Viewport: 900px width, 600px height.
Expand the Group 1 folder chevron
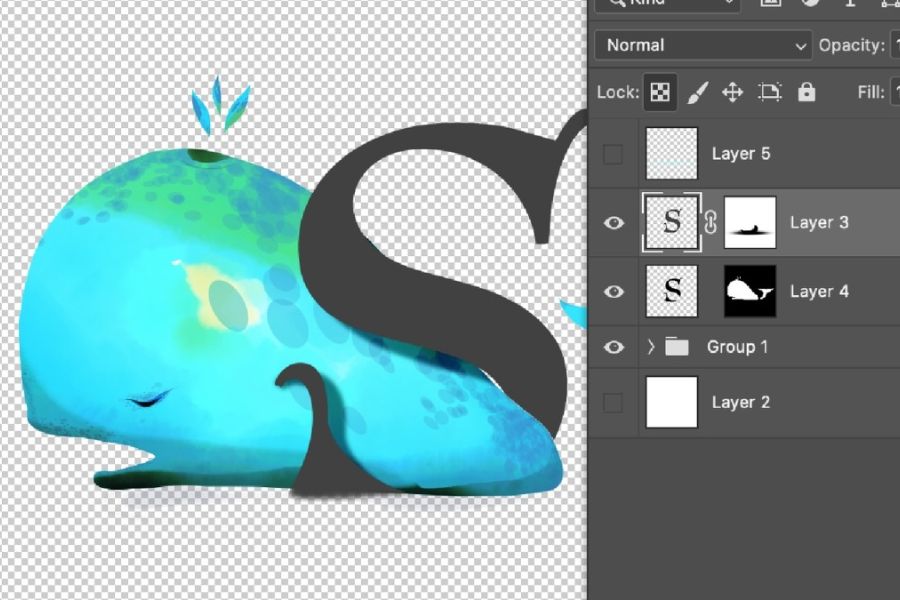(651, 347)
